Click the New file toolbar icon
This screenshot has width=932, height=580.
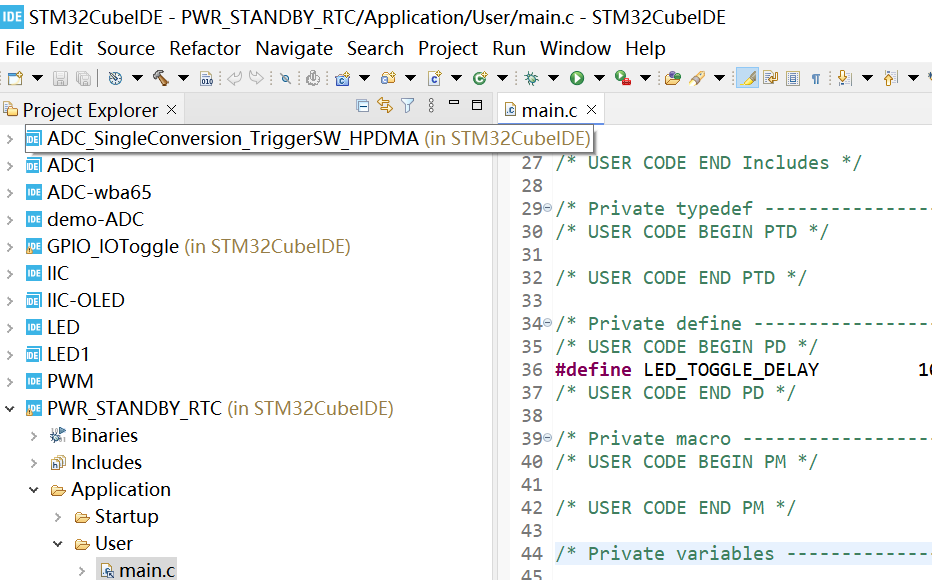(15, 78)
